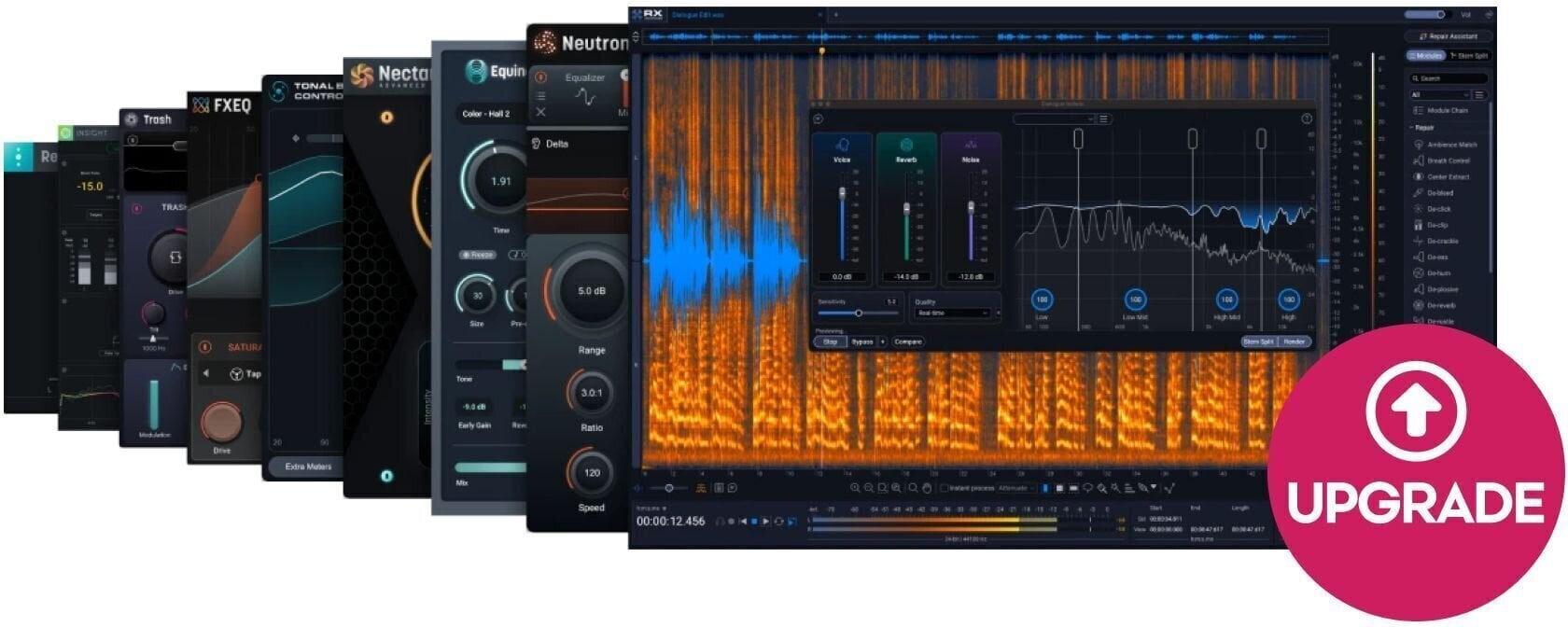
Task: Toggle loop playback in RX transport
Action: [779, 522]
